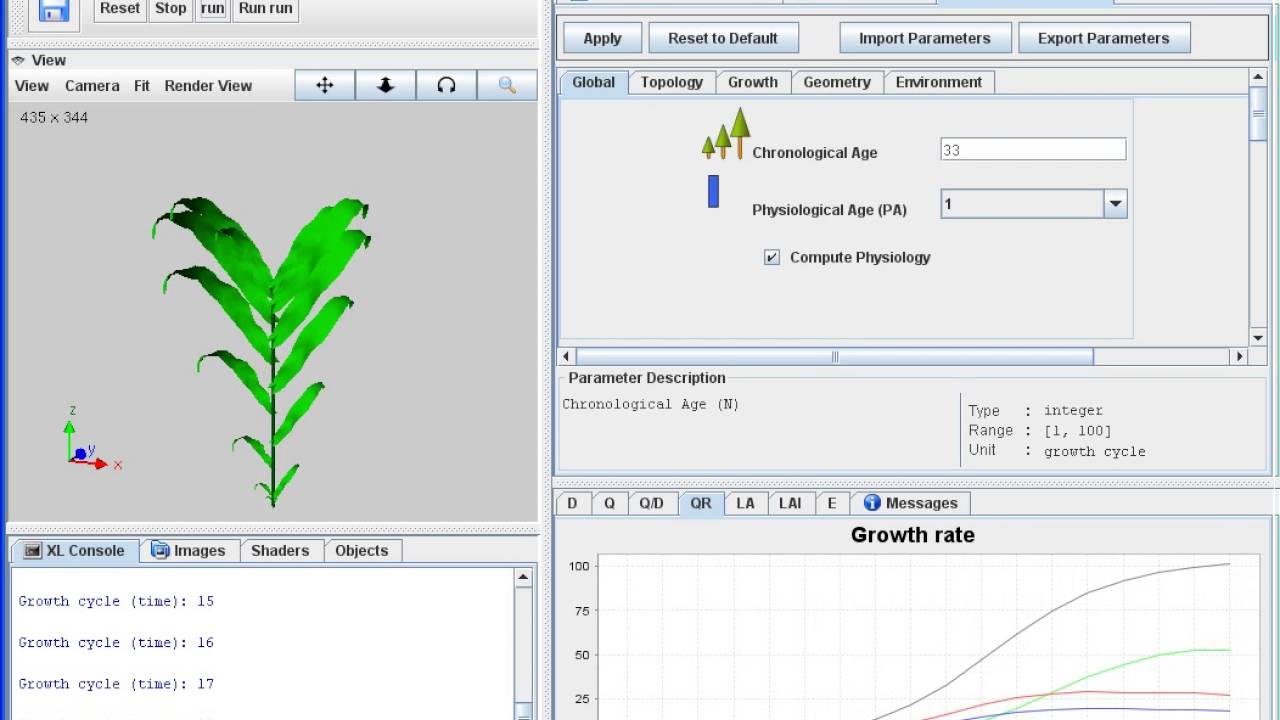Select the D chart tab
The width and height of the screenshot is (1280, 720).
(572, 503)
